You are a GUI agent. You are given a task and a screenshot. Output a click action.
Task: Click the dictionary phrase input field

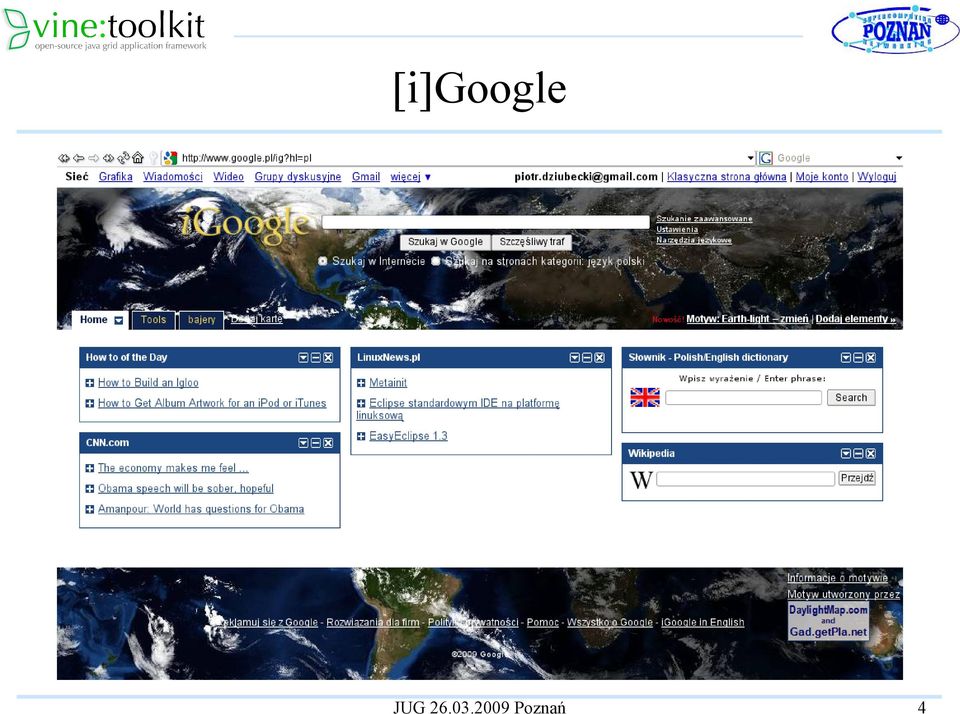(743, 397)
